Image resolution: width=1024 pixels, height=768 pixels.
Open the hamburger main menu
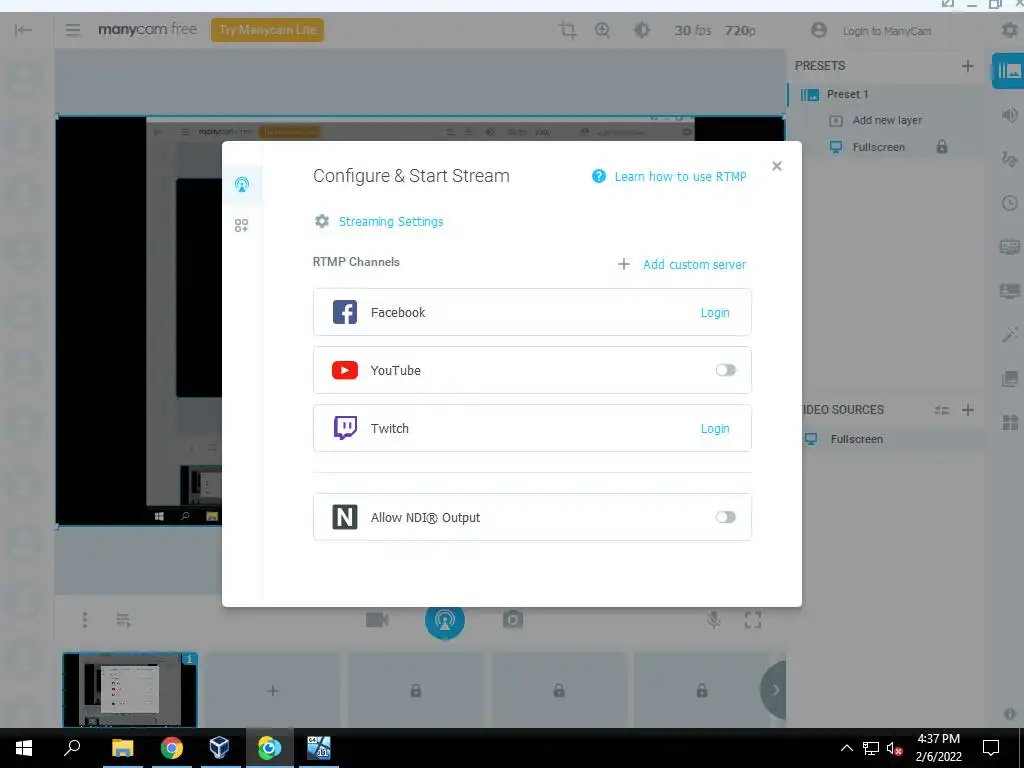pyautogui.click(x=72, y=30)
